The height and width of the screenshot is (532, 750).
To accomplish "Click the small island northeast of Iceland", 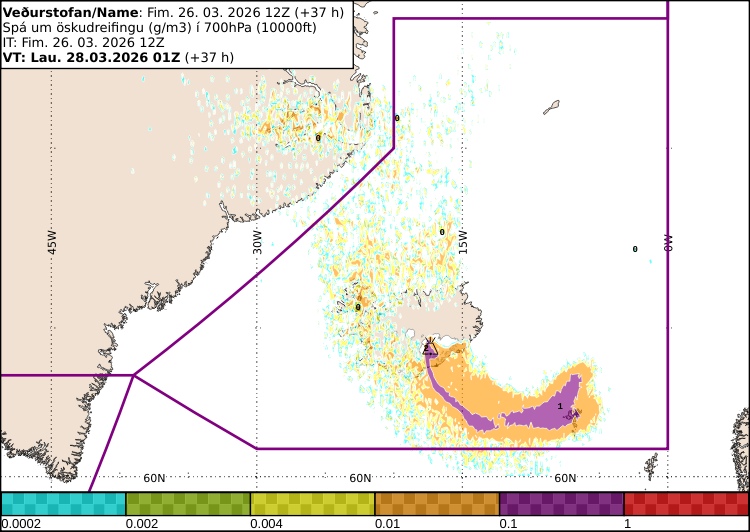I will coord(551,107).
